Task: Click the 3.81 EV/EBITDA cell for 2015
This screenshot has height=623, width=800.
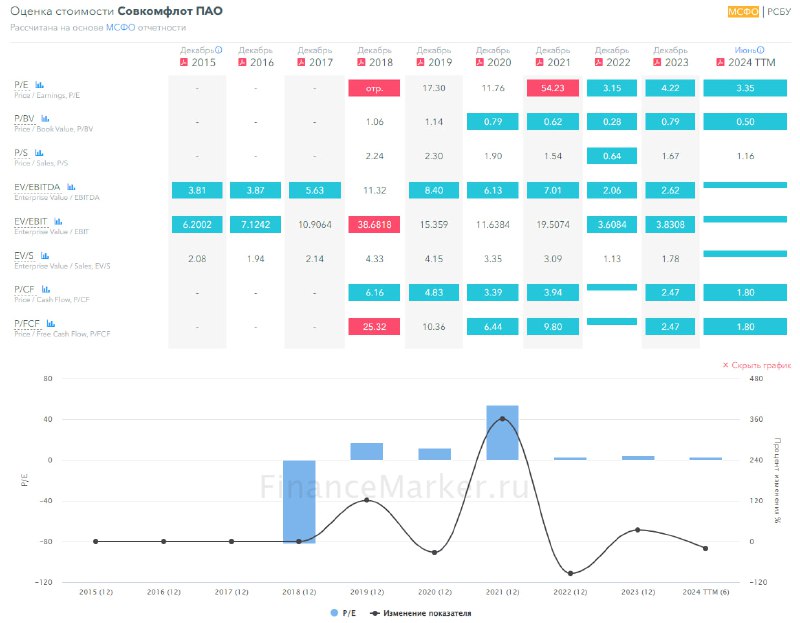Action: [197, 190]
